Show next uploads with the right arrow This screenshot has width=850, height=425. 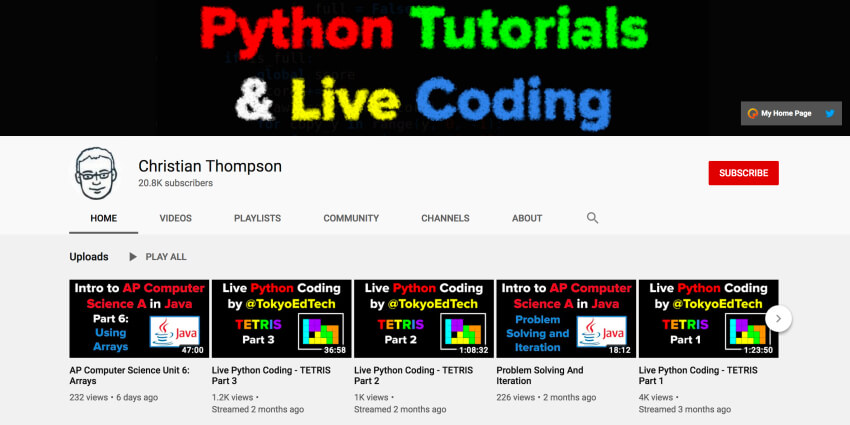778,319
